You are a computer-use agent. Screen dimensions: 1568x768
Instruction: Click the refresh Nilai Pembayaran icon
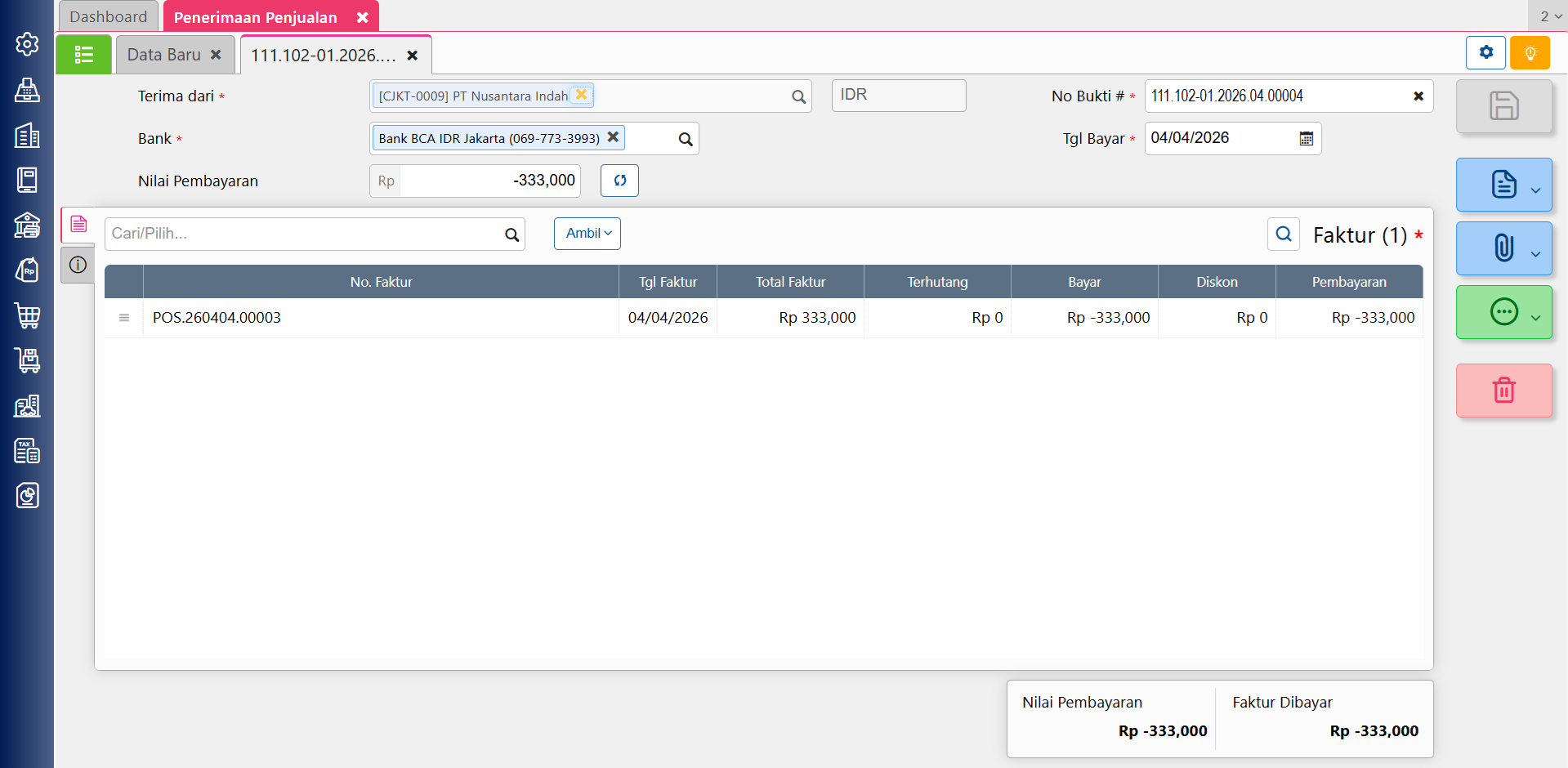click(x=619, y=181)
